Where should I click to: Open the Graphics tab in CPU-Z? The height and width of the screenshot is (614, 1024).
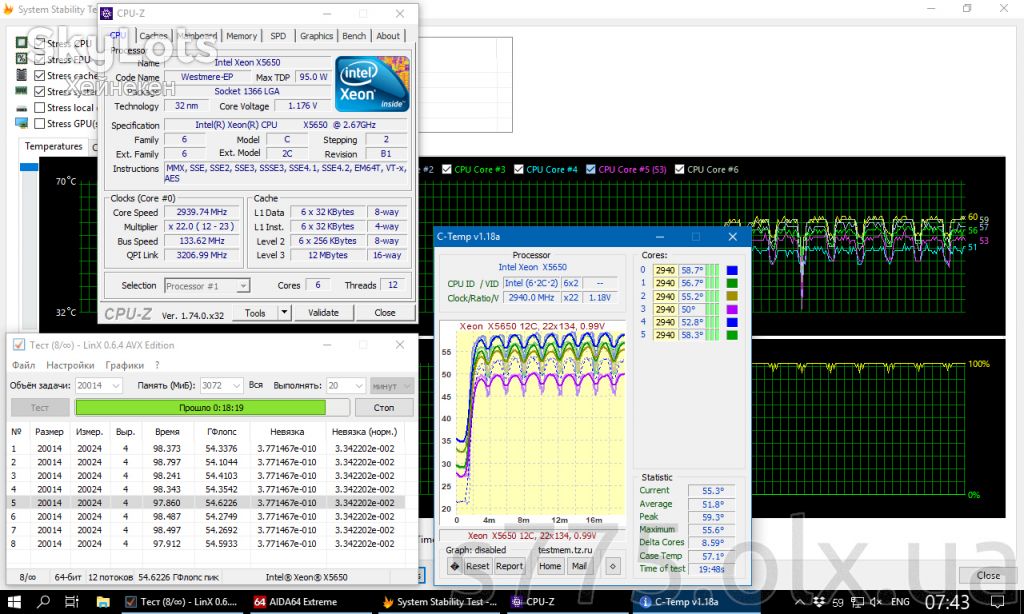point(317,36)
